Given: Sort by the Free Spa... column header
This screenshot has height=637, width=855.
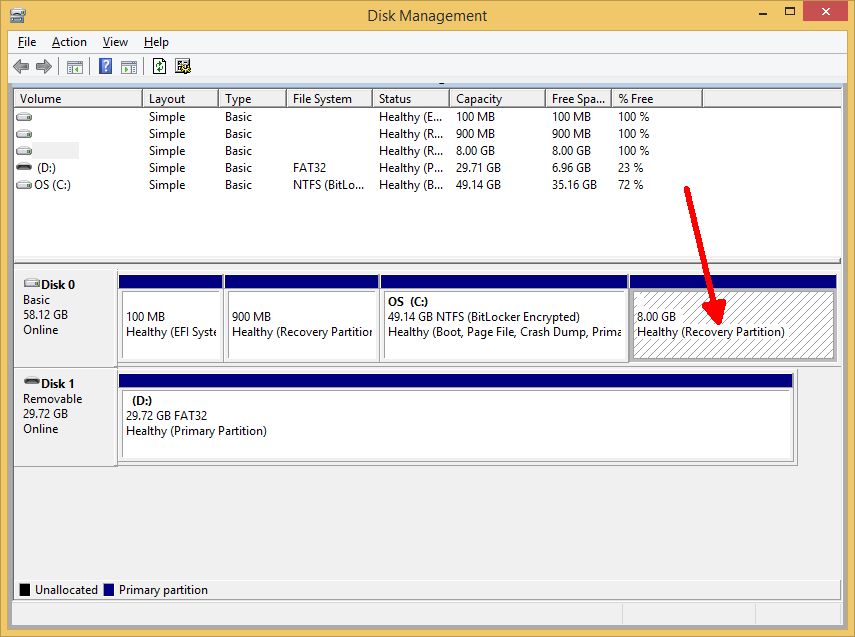Looking at the screenshot, I should pos(579,99).
